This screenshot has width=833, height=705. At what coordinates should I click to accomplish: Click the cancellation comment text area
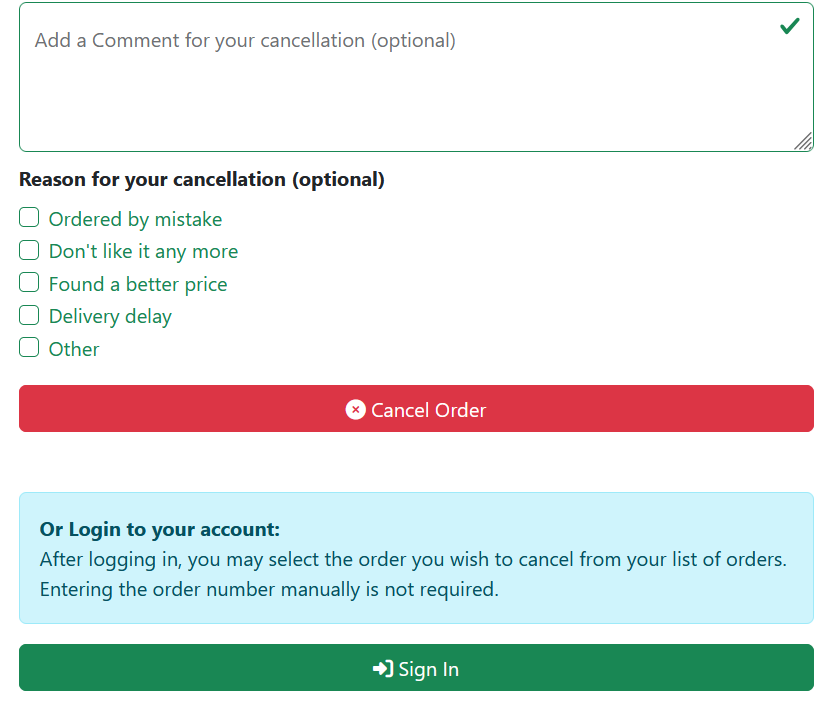416,77
